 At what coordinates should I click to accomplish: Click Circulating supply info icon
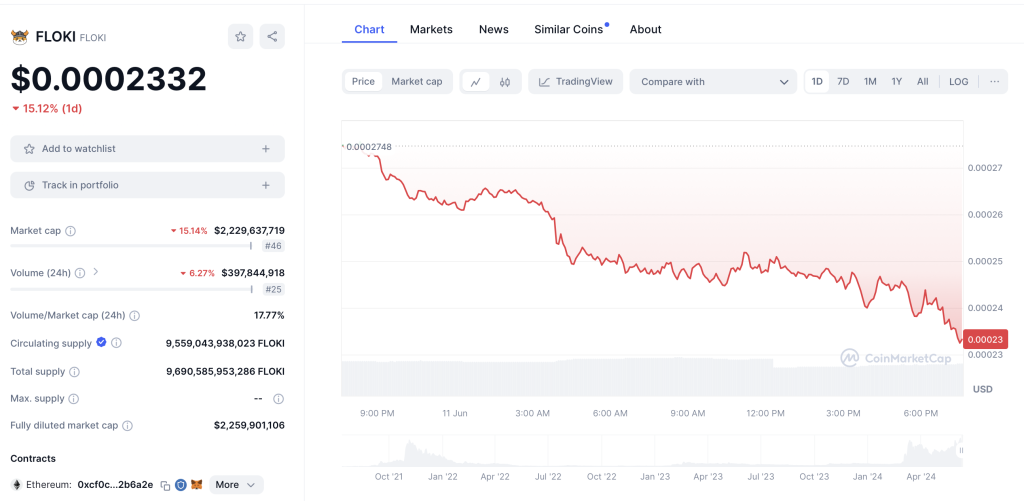(x=116, y=343)
